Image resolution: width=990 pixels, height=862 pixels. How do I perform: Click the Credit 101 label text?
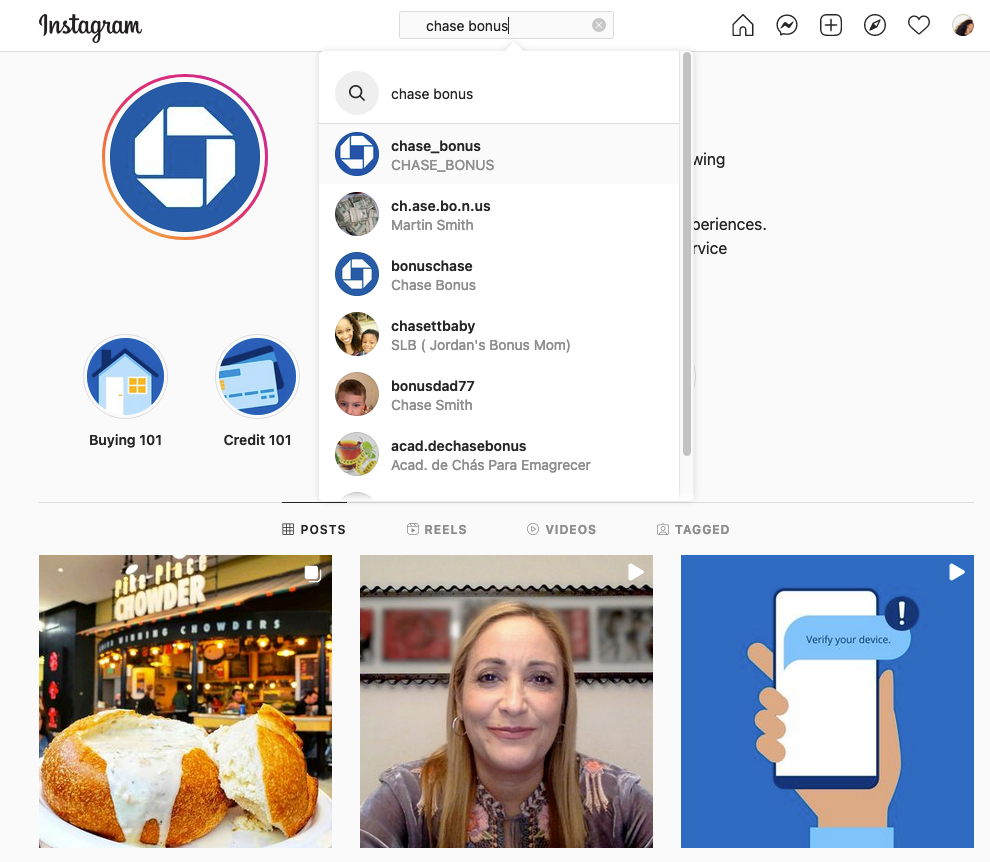257,440
